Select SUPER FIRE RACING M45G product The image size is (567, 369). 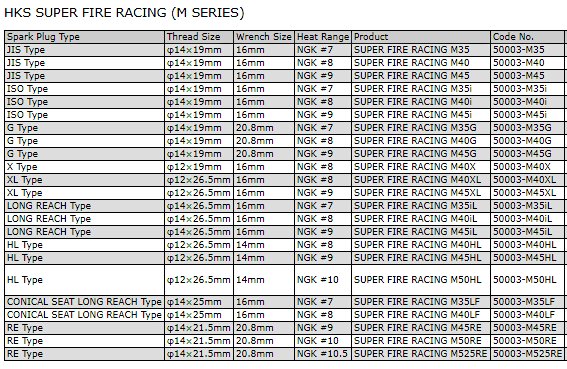coord(421,154)
